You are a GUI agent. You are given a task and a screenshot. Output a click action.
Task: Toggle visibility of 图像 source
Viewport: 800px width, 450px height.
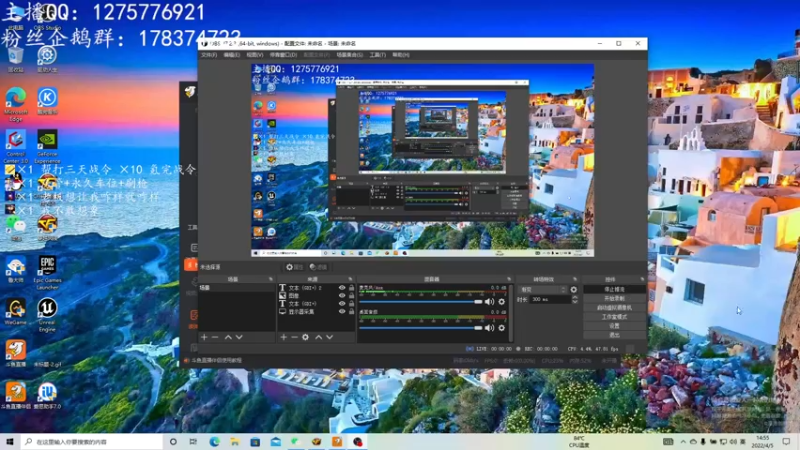pyautogui.click(x=342, y=295)
